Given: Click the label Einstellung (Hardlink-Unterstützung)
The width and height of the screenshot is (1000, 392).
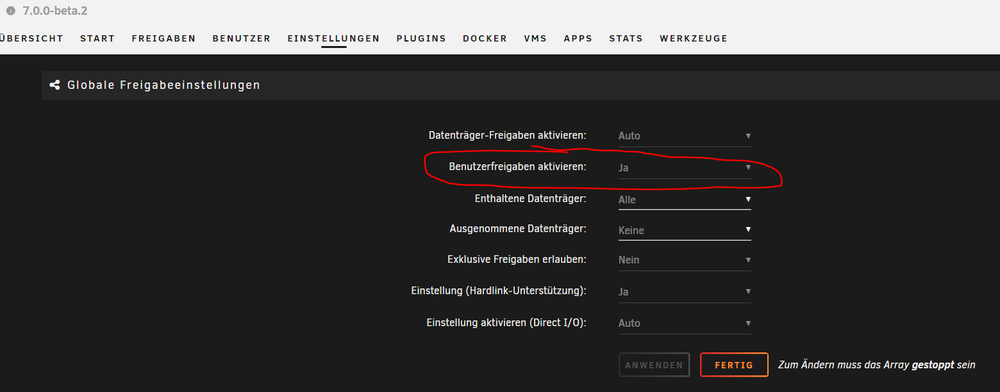Looking at the screenshot, I should coord(499,291).
